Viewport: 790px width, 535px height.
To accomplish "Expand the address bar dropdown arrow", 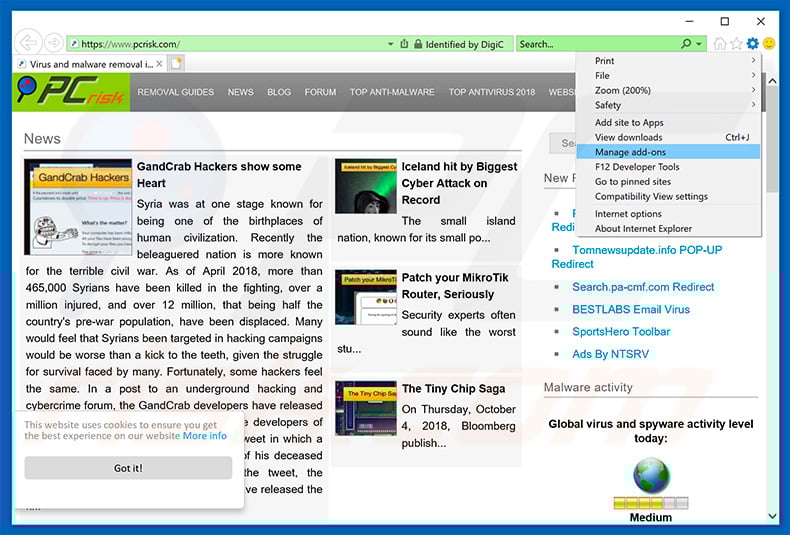I will click(390, 44).
